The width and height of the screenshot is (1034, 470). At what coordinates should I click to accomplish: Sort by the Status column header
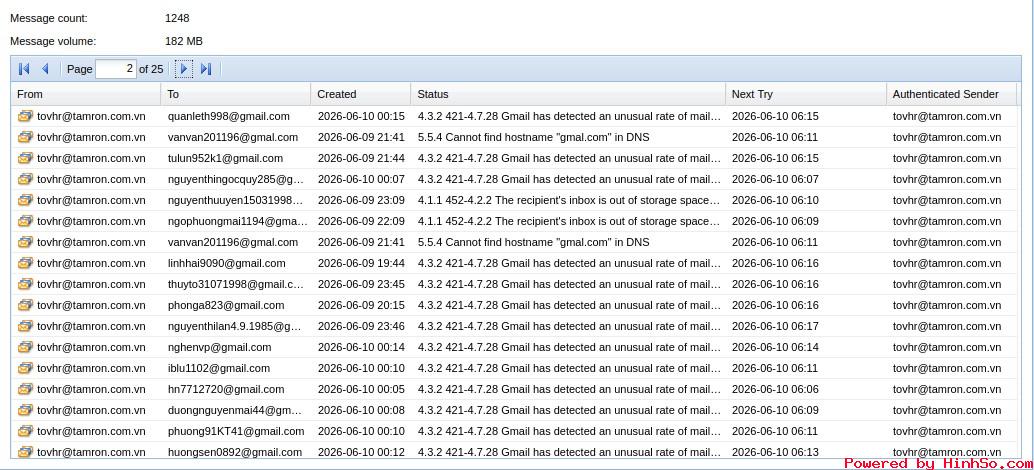pos(568,94)
